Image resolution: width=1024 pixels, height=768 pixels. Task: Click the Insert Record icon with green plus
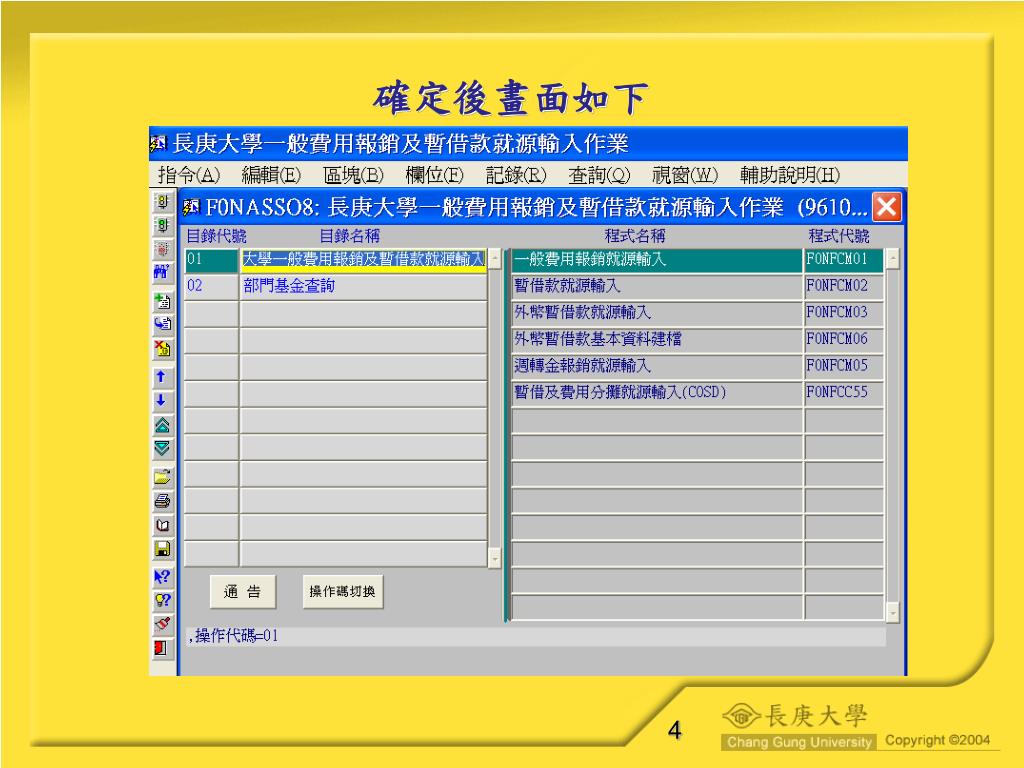tap(162, 301)
